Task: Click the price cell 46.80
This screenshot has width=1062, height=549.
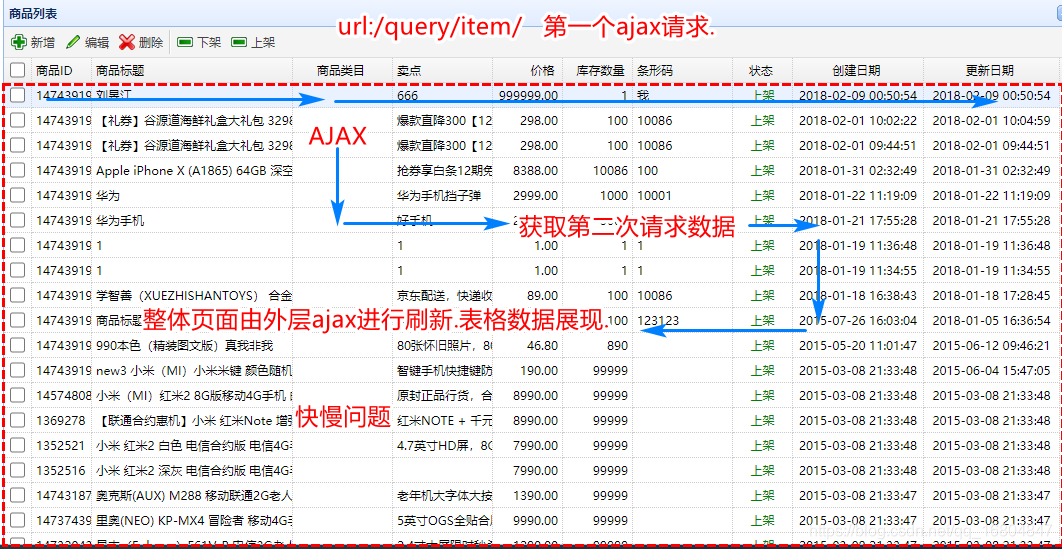Action: [x=541, y=346]
